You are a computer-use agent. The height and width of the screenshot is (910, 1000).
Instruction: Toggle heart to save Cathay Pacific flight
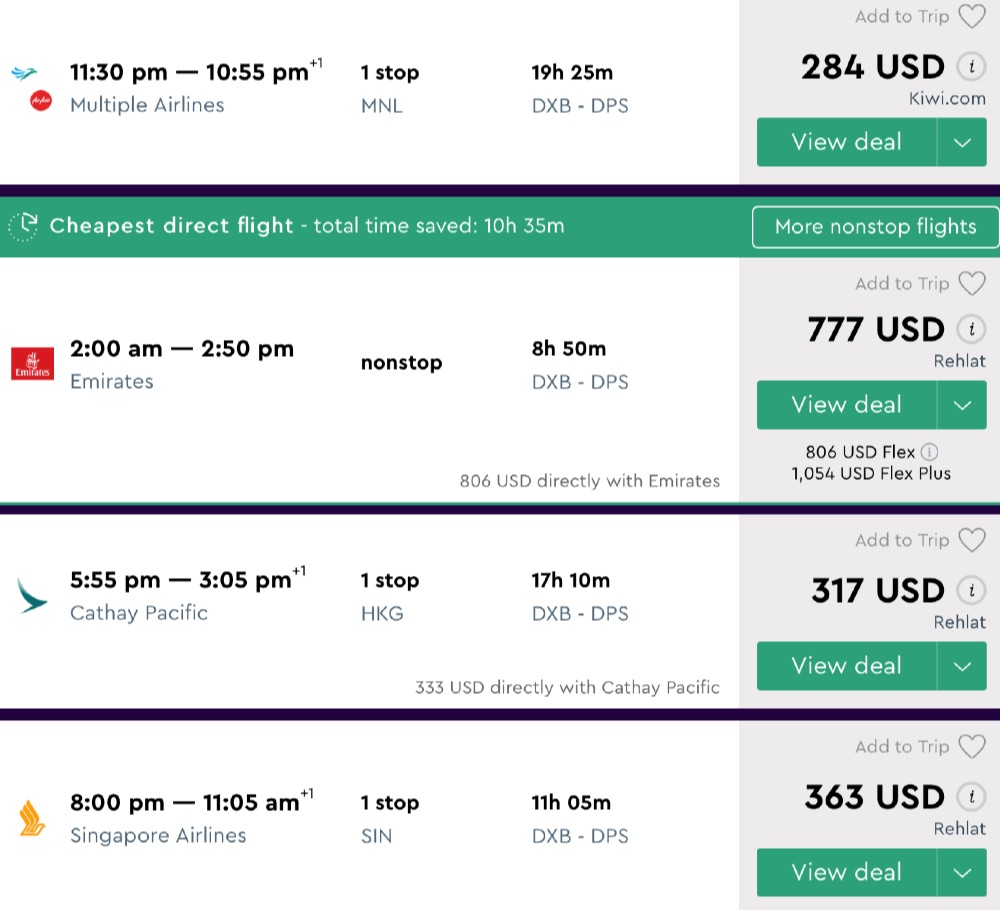click(971, 540)
